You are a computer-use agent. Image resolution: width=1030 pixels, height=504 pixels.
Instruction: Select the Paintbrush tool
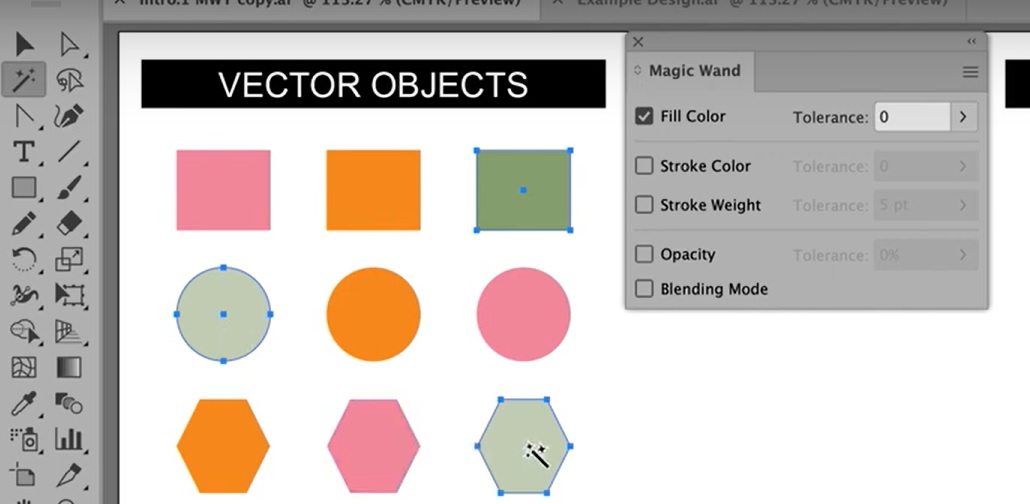pyautogui.click(x=69, y=187)
